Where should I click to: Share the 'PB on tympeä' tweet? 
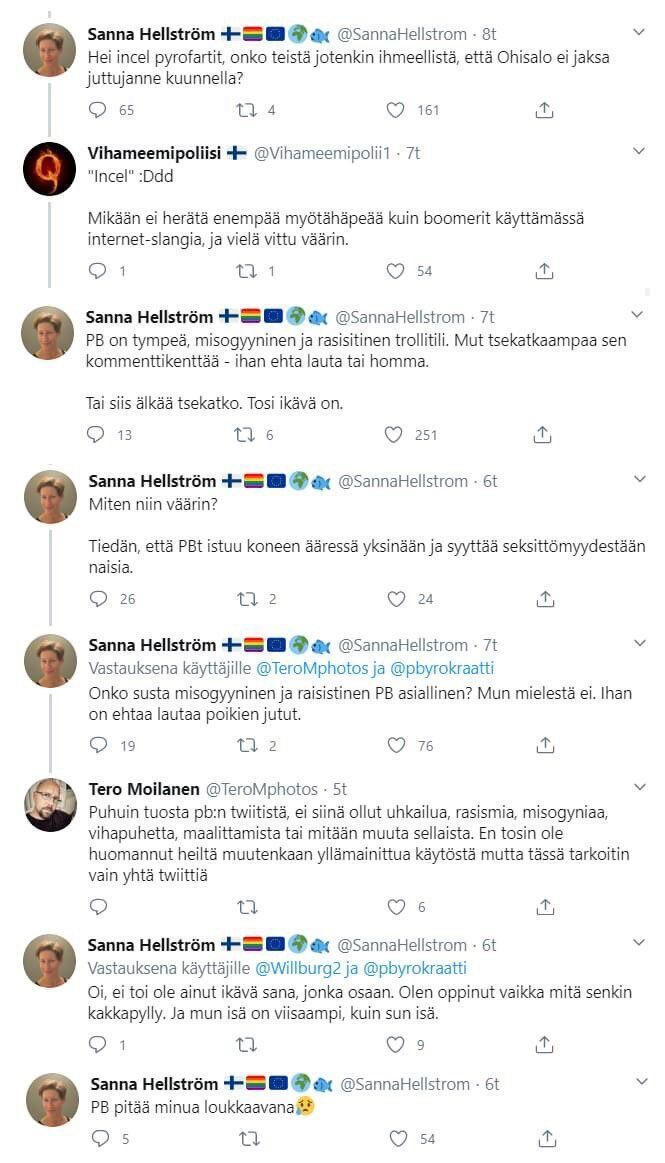click(x=544, y=435)
